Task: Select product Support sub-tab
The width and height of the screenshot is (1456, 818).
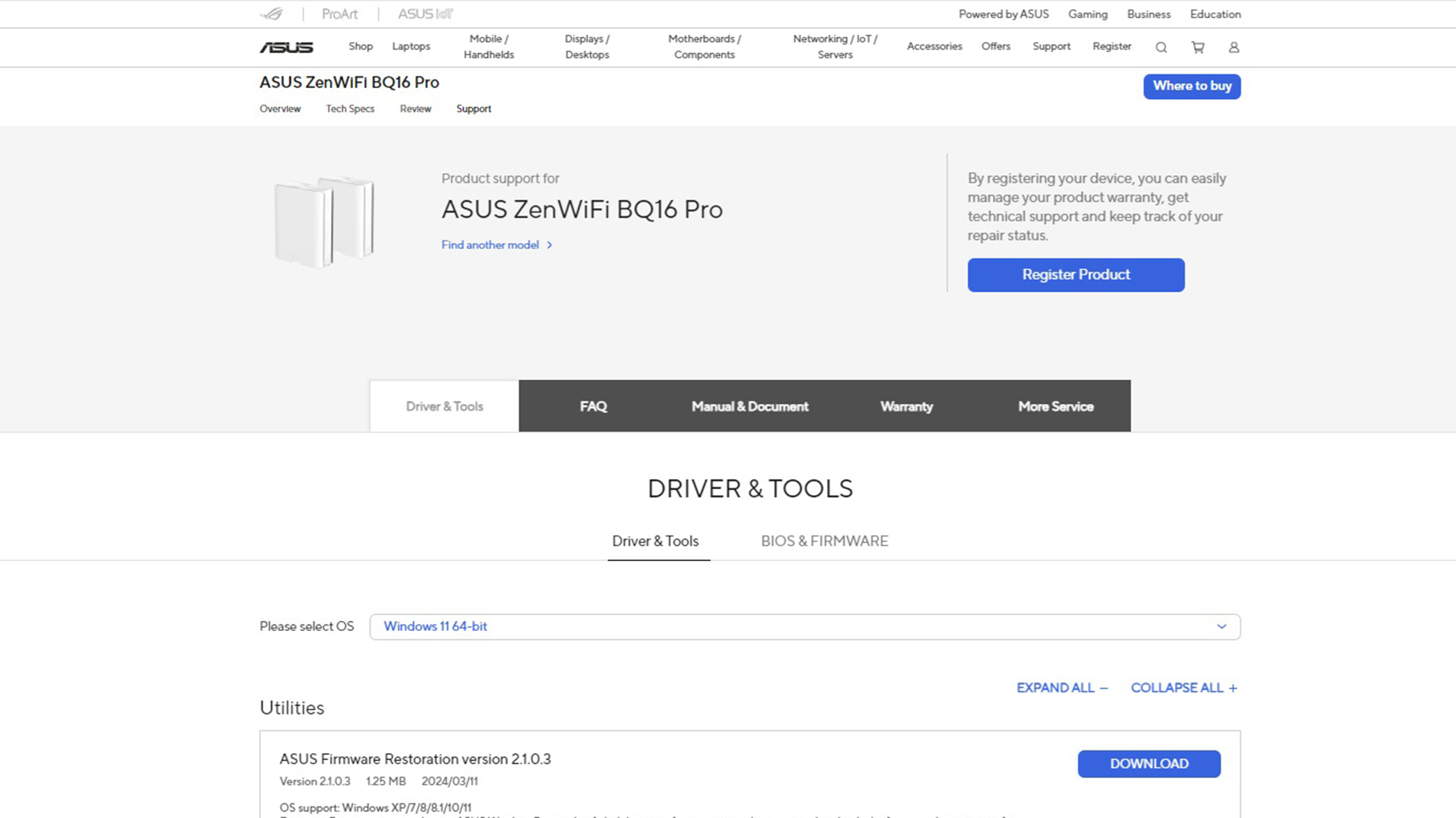Action: coord(473,108)
